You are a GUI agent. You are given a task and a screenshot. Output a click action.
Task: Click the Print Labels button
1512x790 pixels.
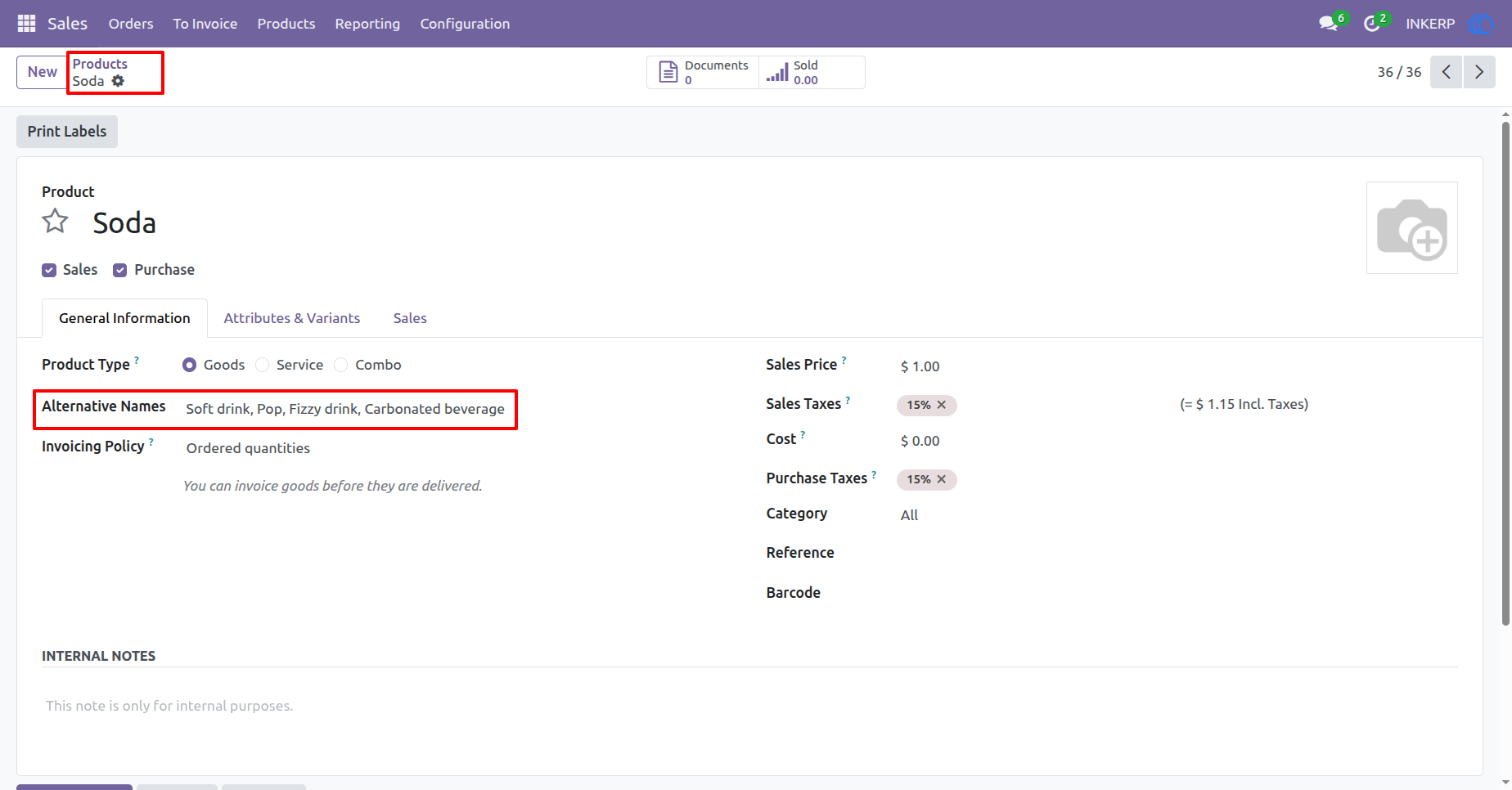[x=67, y=132]
